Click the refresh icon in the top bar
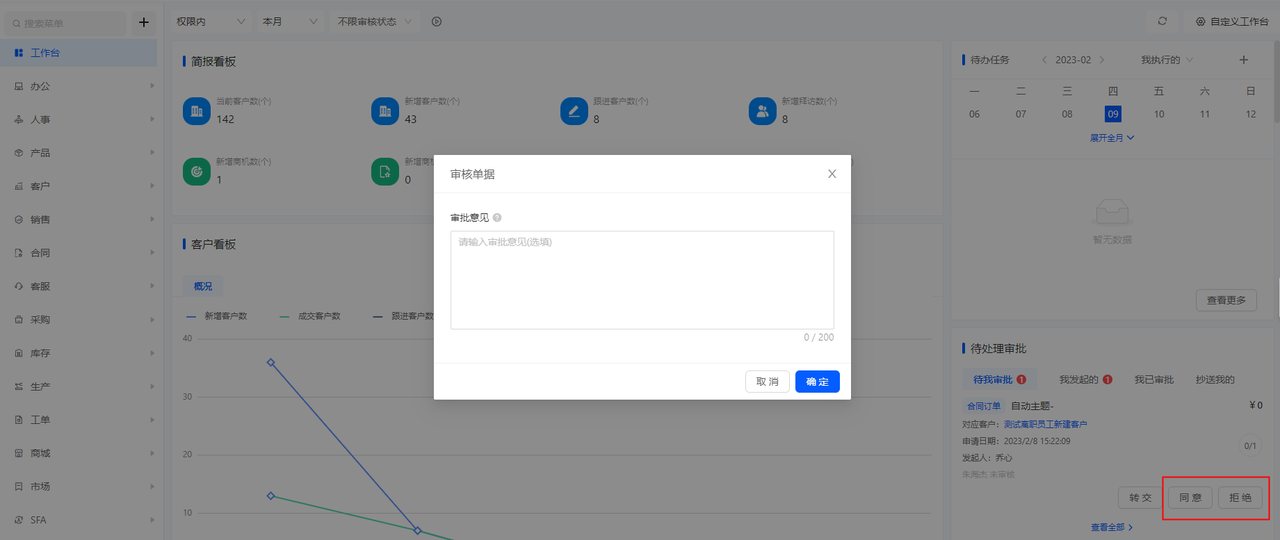 [x=1162, y=21]
